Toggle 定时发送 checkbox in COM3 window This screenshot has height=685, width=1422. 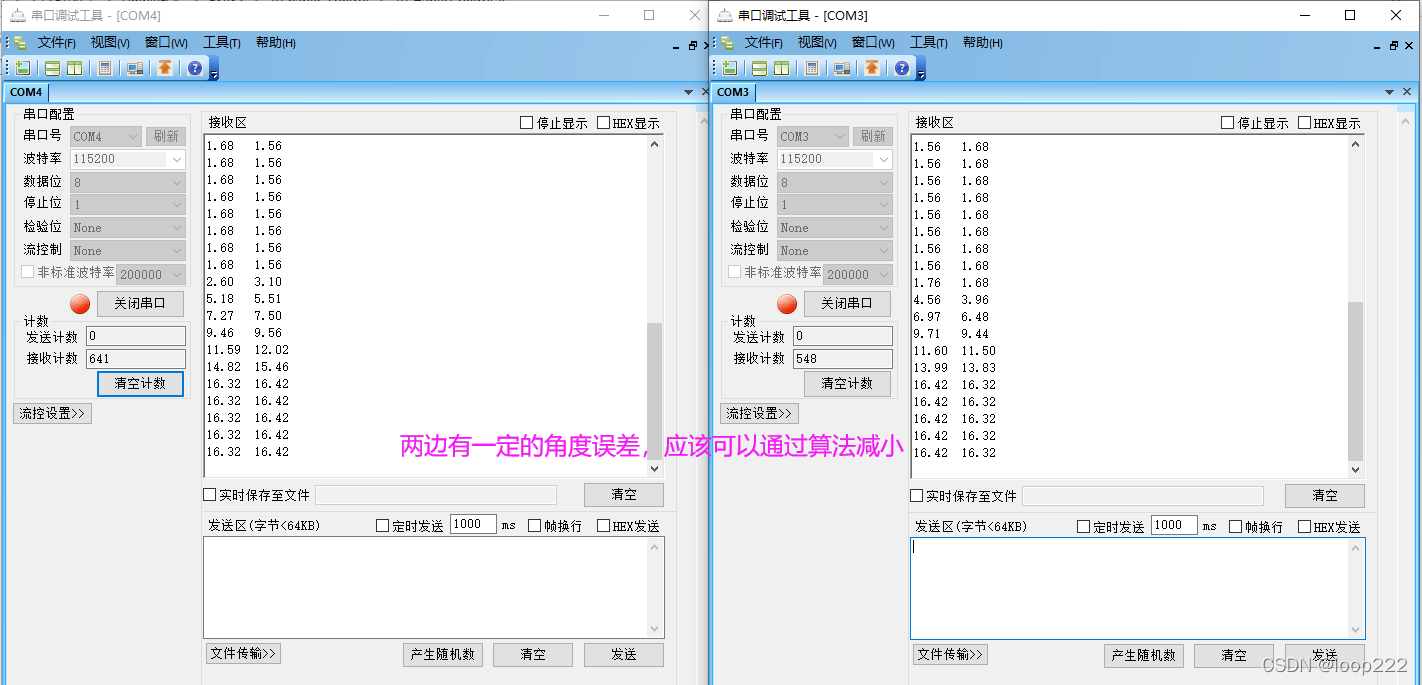click(x=1084, y=527)
